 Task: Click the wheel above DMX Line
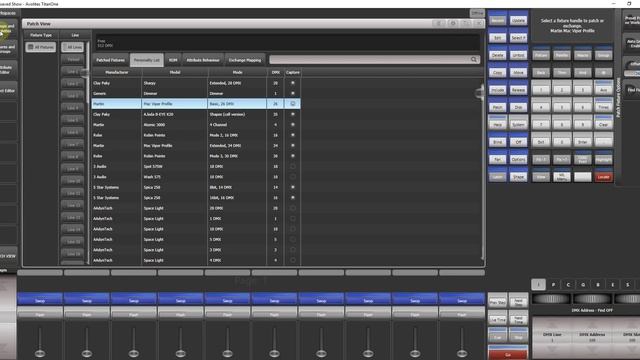tap(551, 299)
